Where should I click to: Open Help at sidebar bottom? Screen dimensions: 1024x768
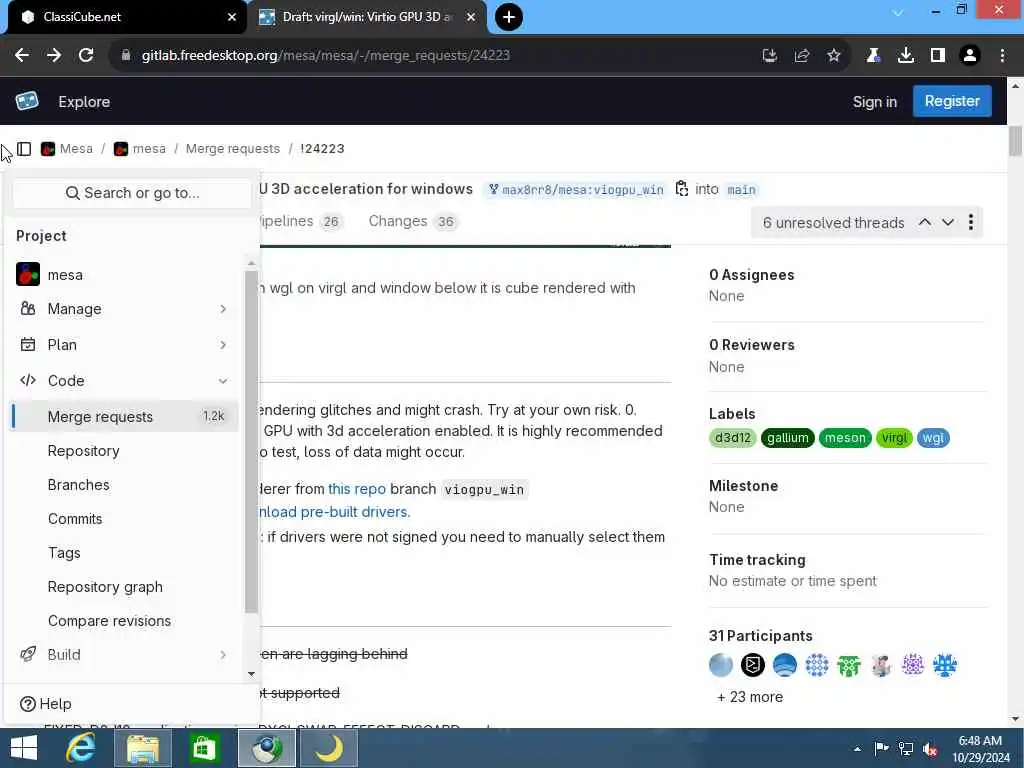[x=46, y=703]
